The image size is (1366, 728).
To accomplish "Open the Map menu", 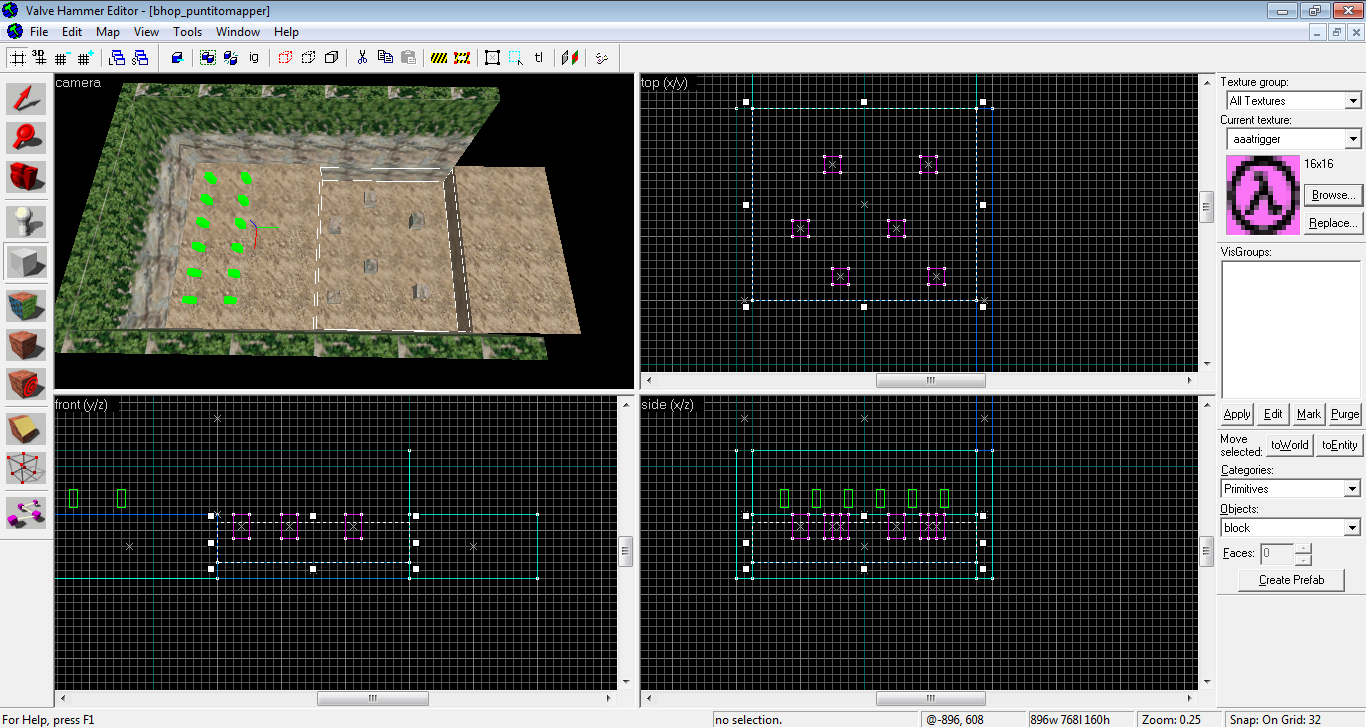I will click(108, 32).
